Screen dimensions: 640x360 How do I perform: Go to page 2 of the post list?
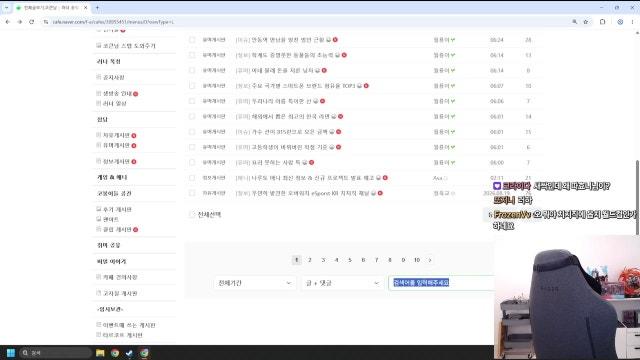pyautogui.click(x=310, y=260)
